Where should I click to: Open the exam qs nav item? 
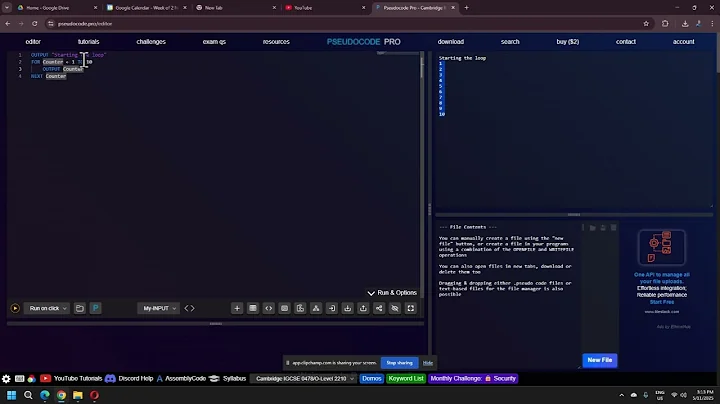click(x=214, y=42)
